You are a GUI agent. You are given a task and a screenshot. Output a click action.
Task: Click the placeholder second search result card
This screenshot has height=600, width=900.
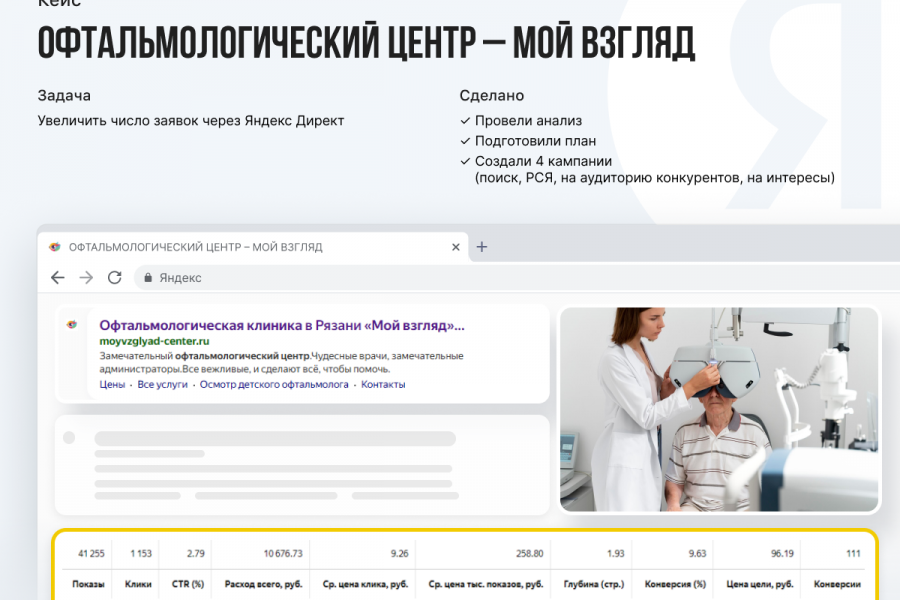pos(302,465)
